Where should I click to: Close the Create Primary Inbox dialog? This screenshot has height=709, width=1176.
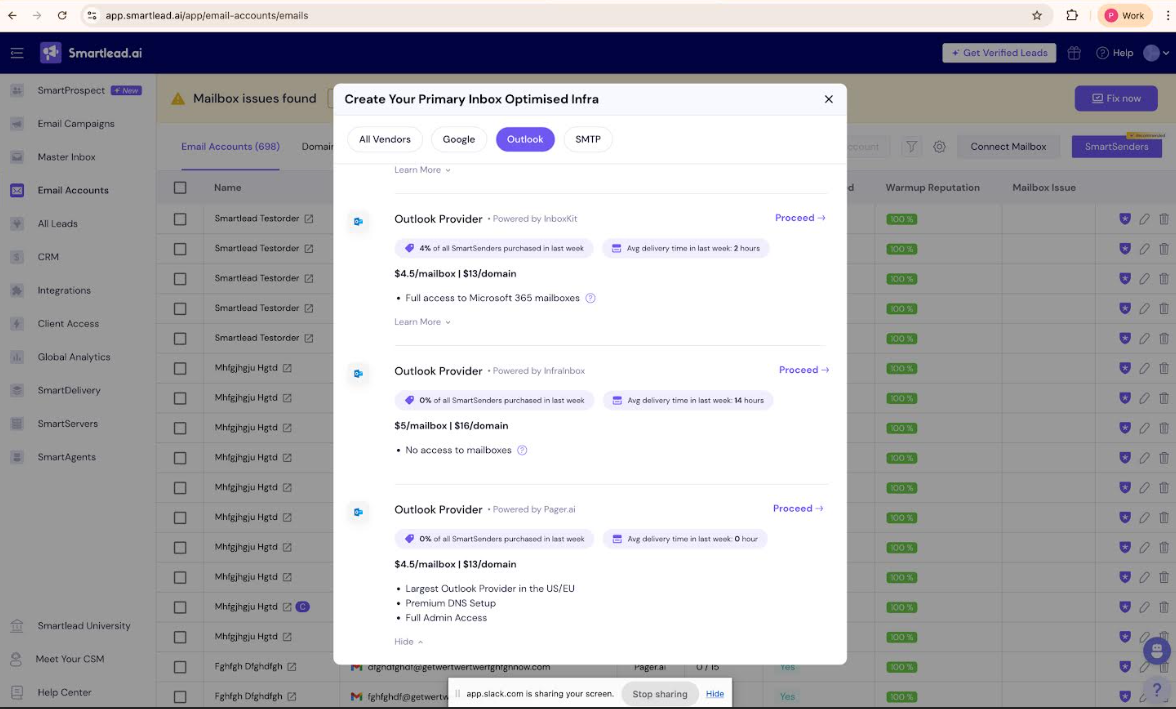coord(828,99)
